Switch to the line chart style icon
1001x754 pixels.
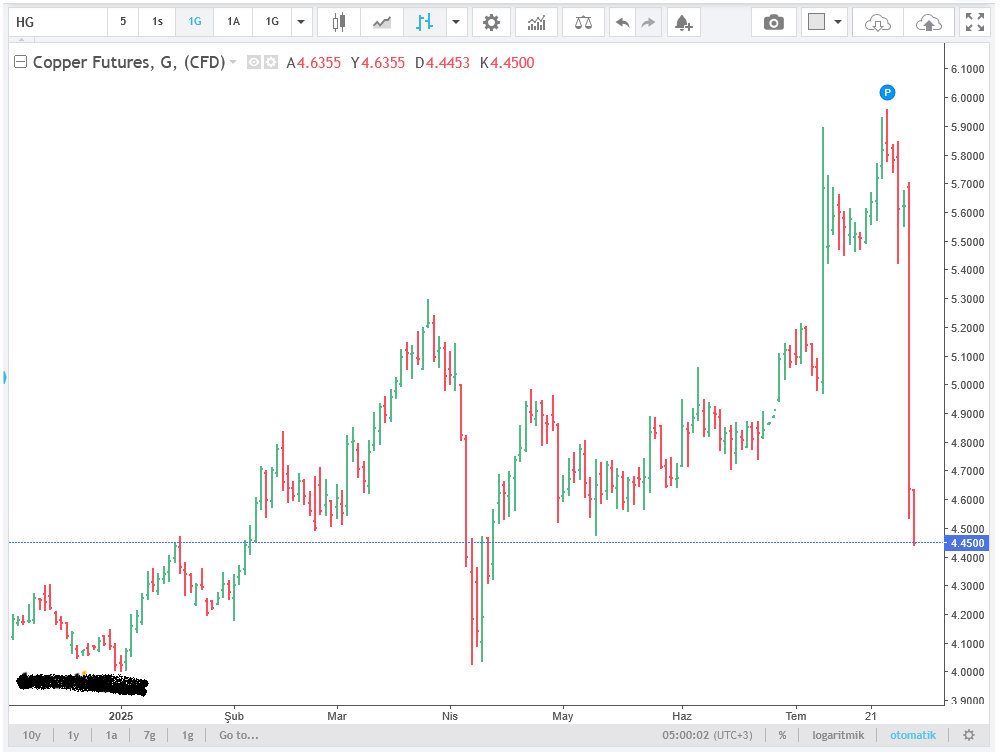click(x=381, y=21)
